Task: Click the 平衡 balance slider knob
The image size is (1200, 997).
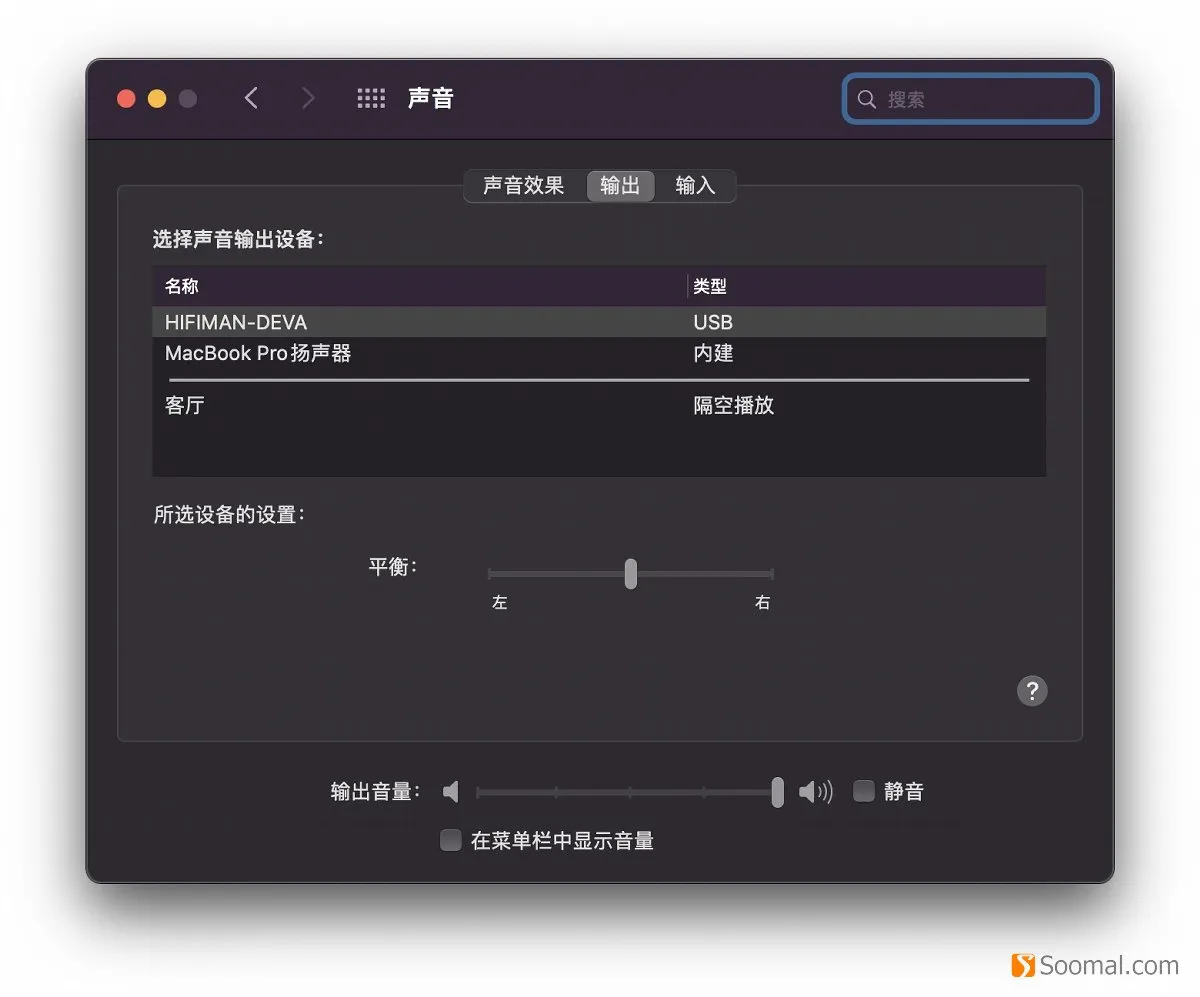Action: [x=631, y=573]
